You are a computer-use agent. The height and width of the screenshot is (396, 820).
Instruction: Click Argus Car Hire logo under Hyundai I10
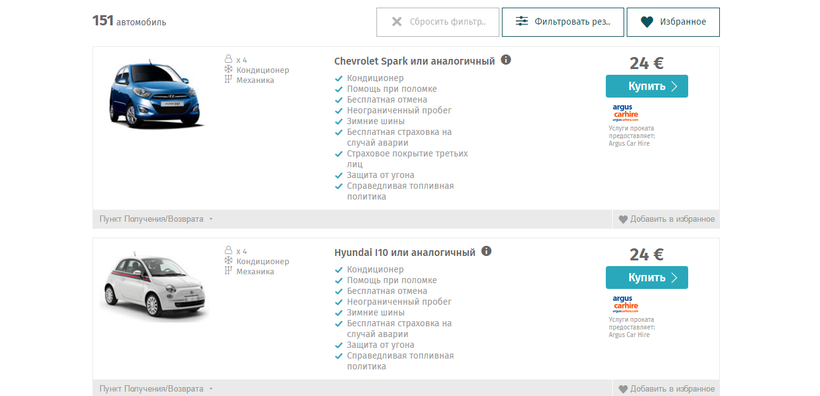tap(625, 304)
